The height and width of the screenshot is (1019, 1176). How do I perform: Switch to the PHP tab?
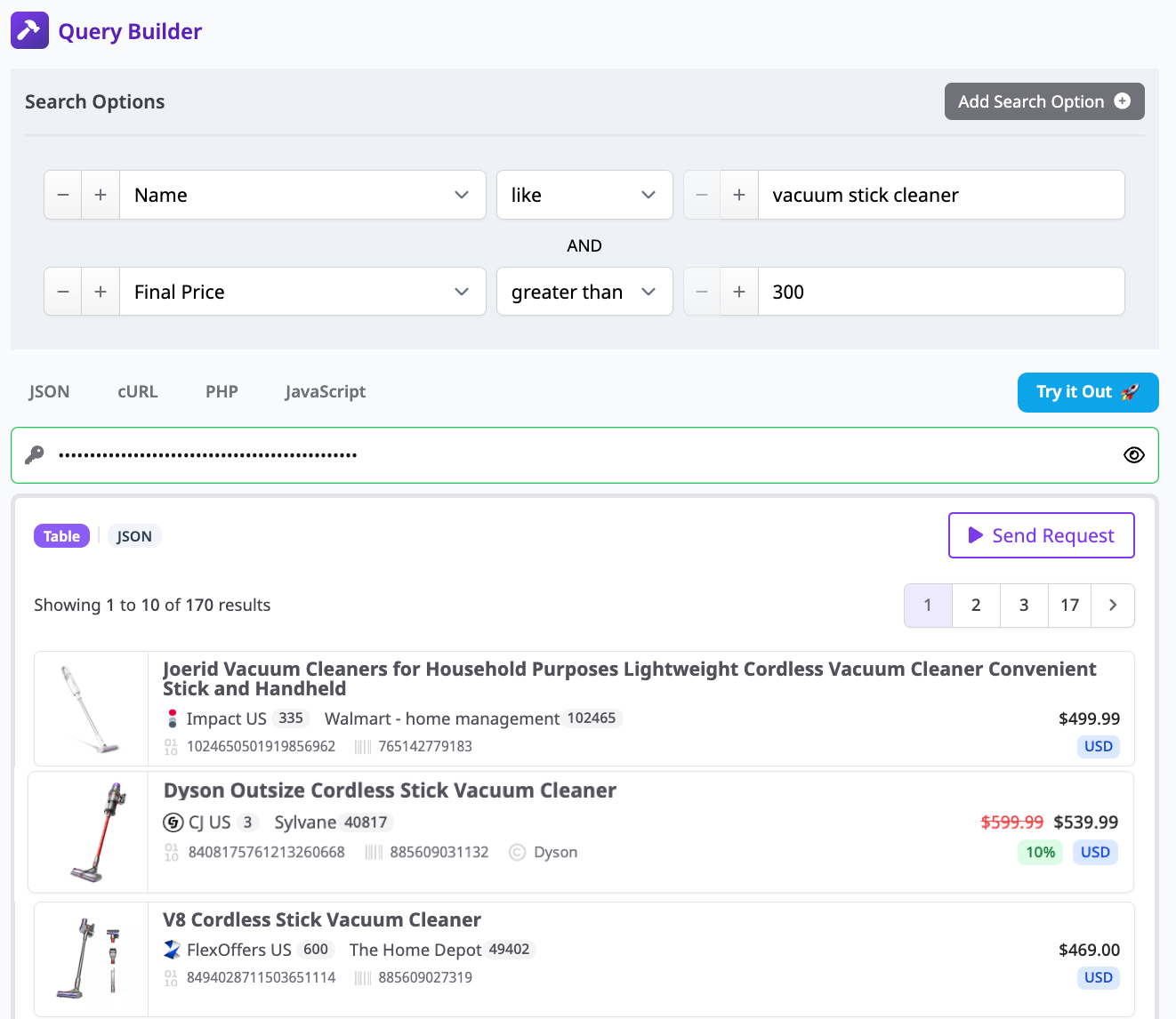point(222,391)
